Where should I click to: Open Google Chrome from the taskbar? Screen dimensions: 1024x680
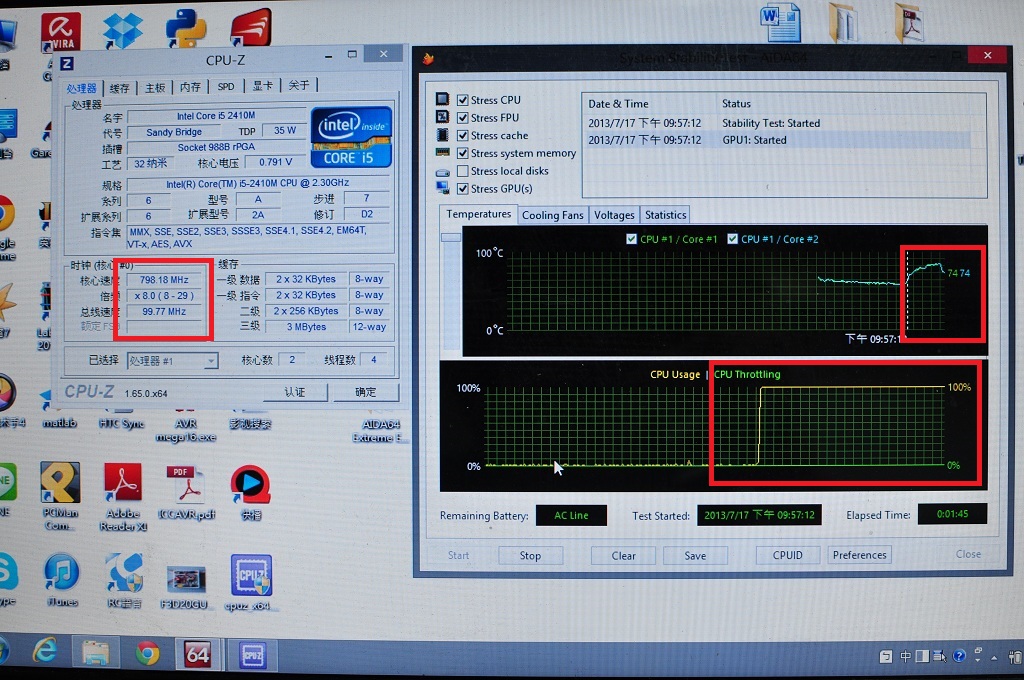tap(148, 653)
